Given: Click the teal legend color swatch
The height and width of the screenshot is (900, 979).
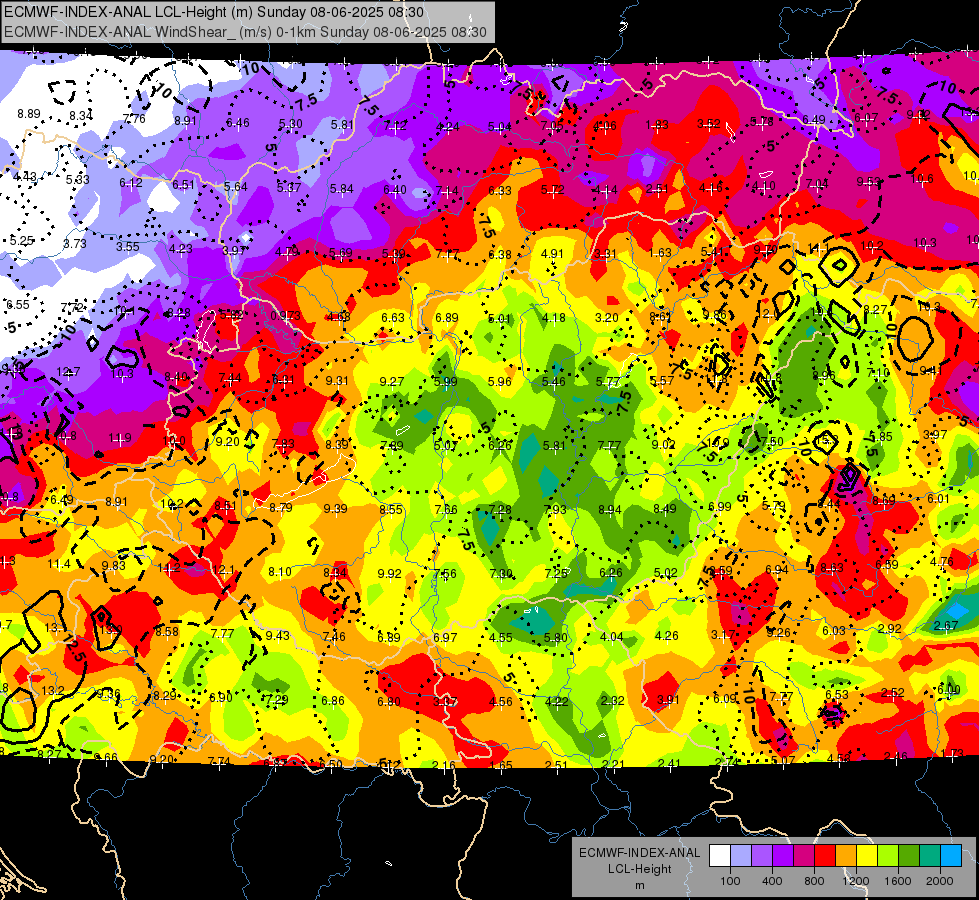Looking at the screenshot, I should [930, 856].
